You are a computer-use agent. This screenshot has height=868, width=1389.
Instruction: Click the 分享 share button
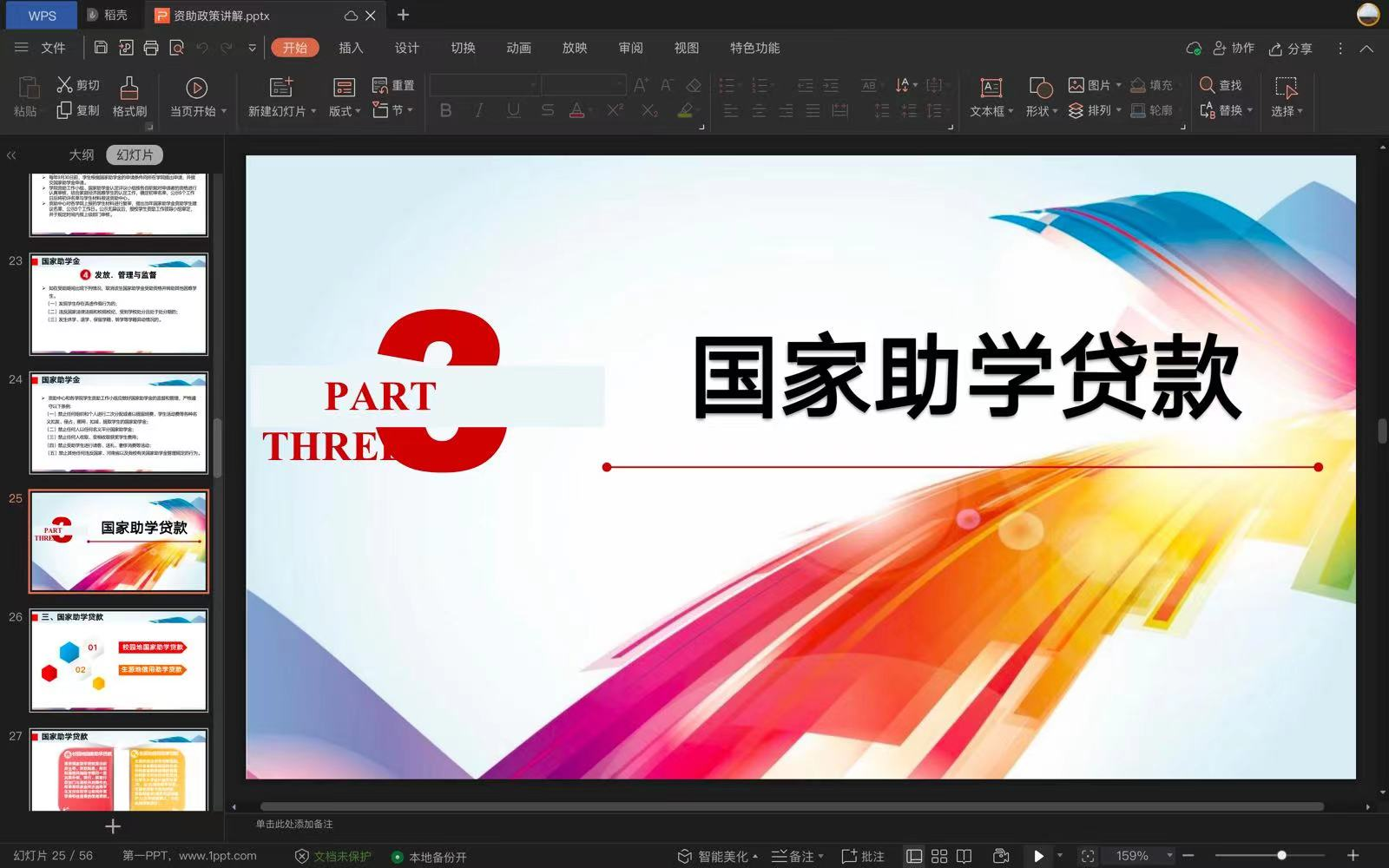click(x=1290, y=49)
